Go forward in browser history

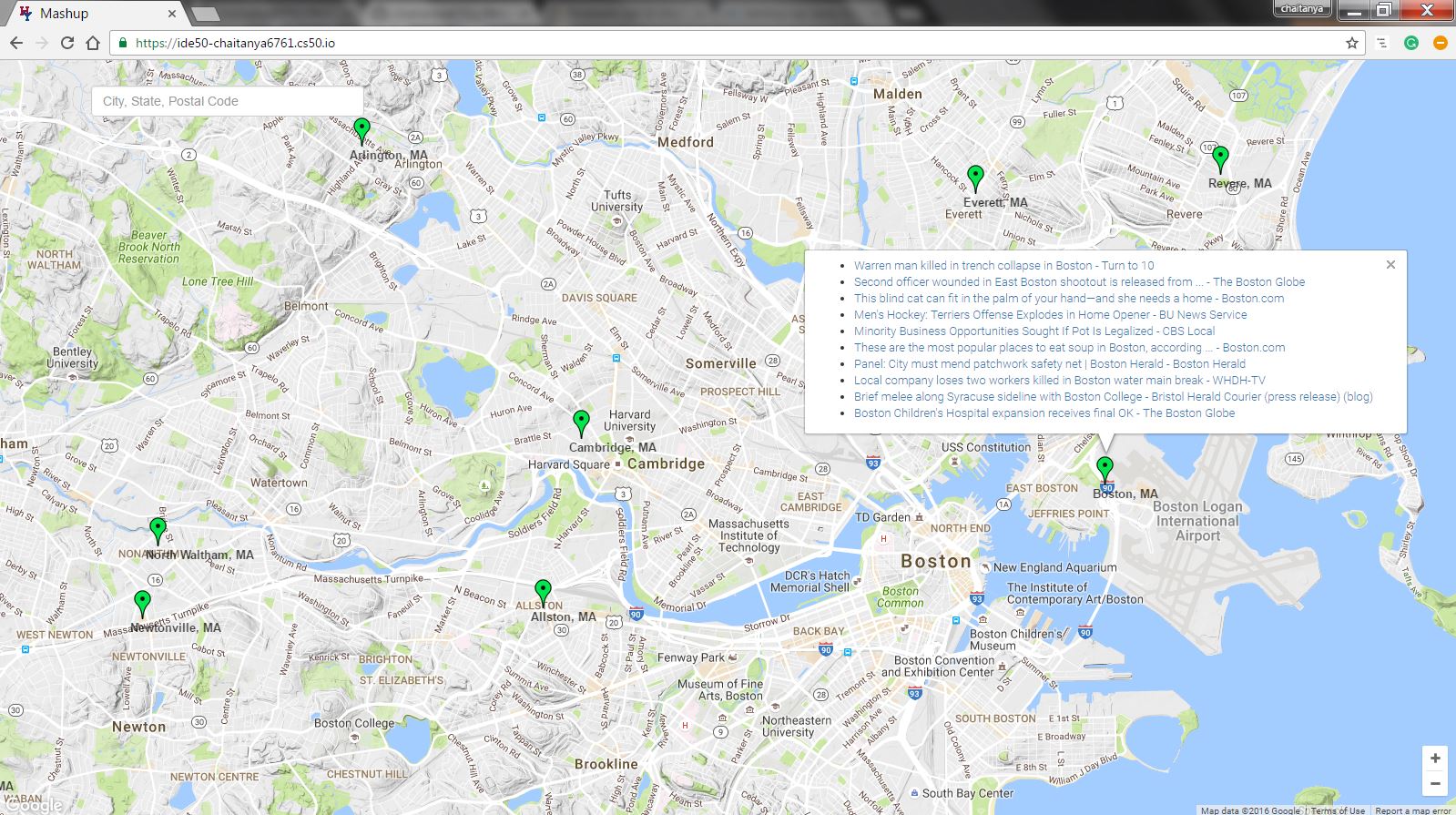[x=42, y=43]
